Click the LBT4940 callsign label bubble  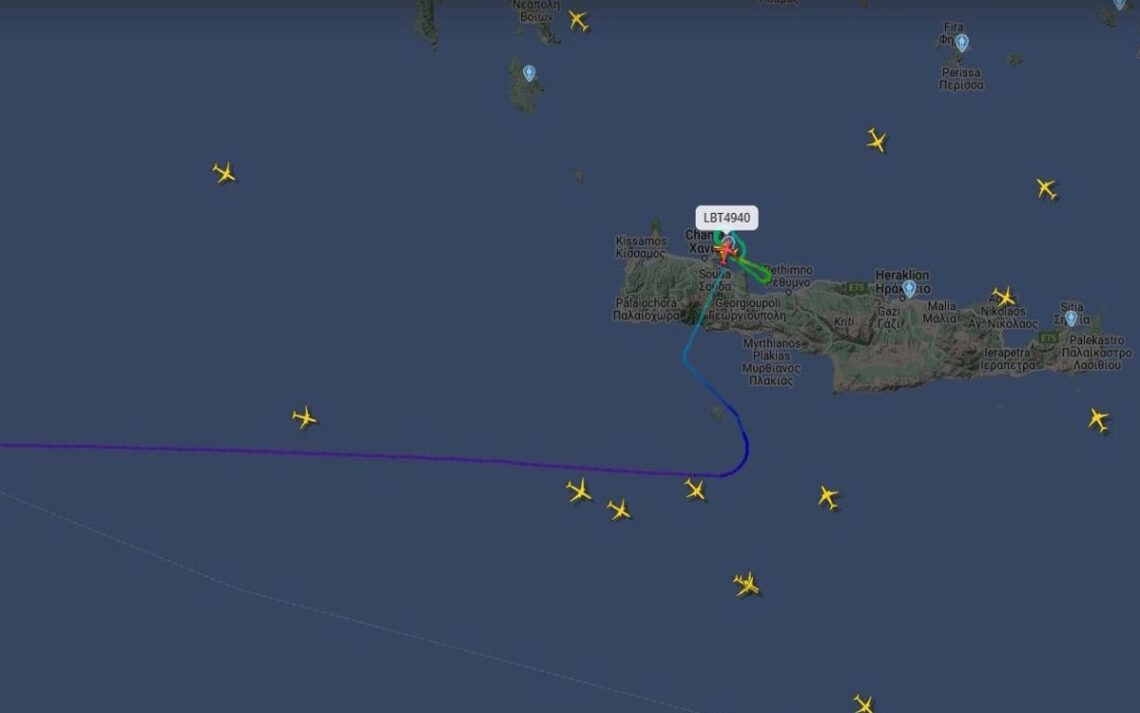click(x=726, y=217)
